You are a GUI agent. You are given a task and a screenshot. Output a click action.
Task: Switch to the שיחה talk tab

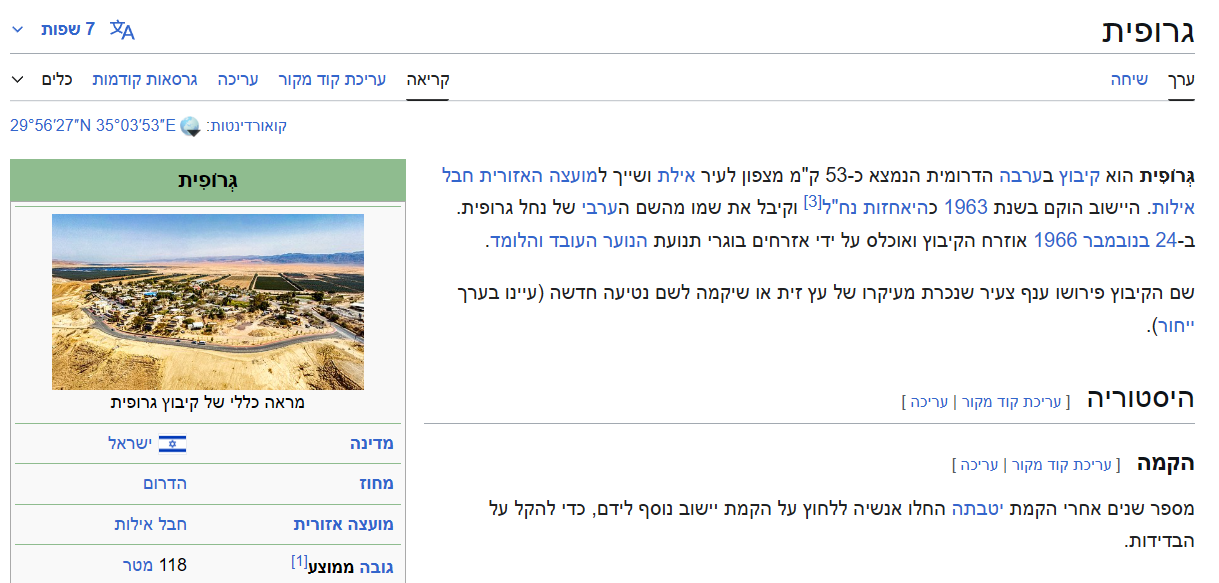[x=1129, y=79]
